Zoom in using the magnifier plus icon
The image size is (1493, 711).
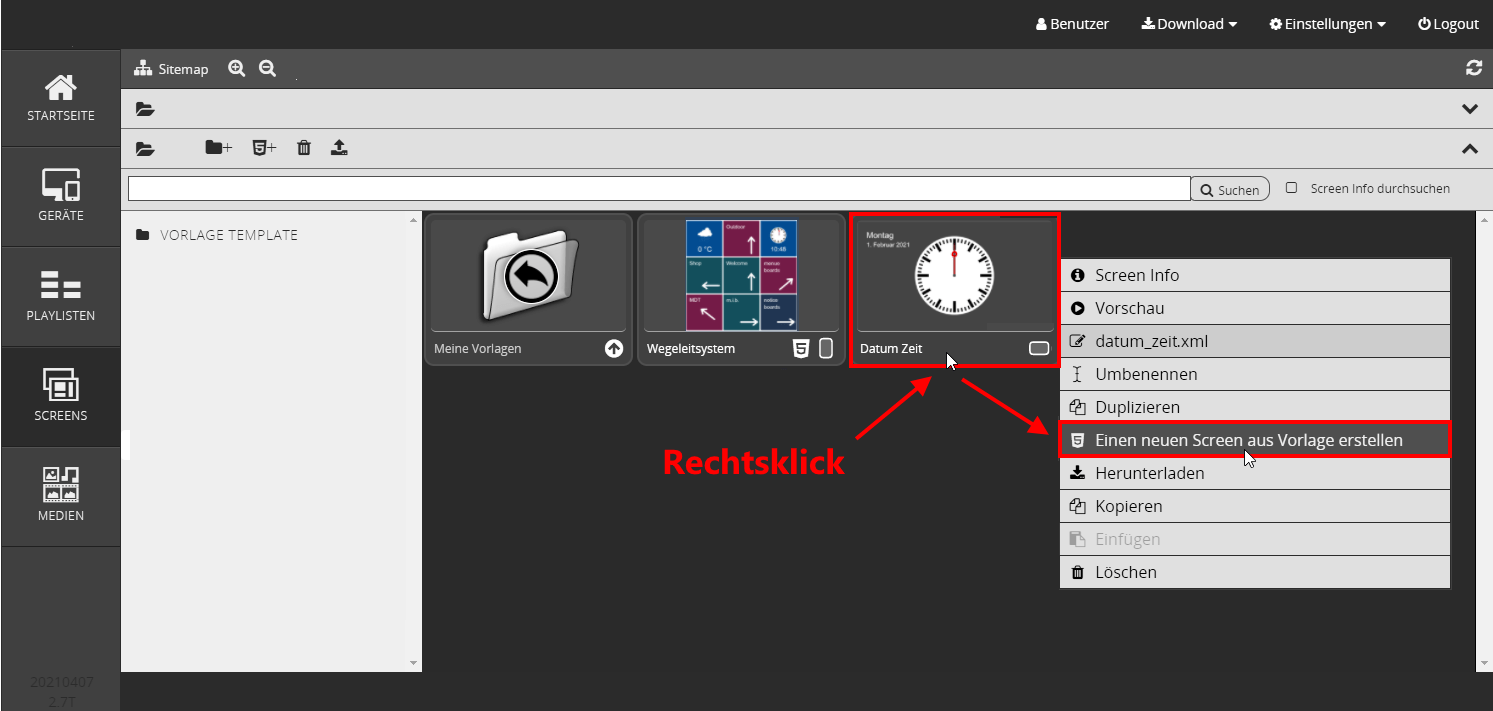click(x=237, y=68)
